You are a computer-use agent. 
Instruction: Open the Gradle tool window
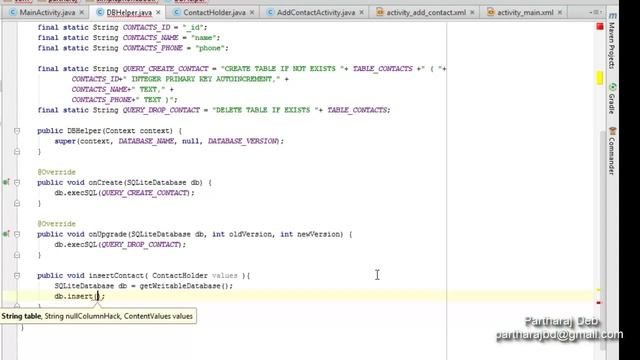pos(612,98)
